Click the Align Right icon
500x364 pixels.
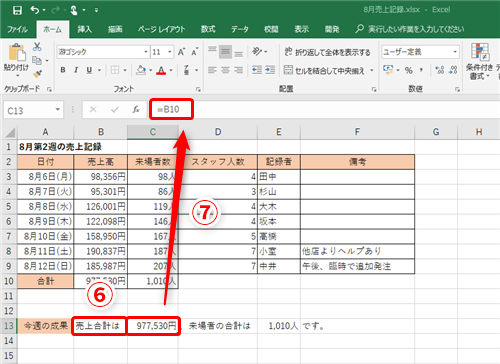[x=238, y=70]
